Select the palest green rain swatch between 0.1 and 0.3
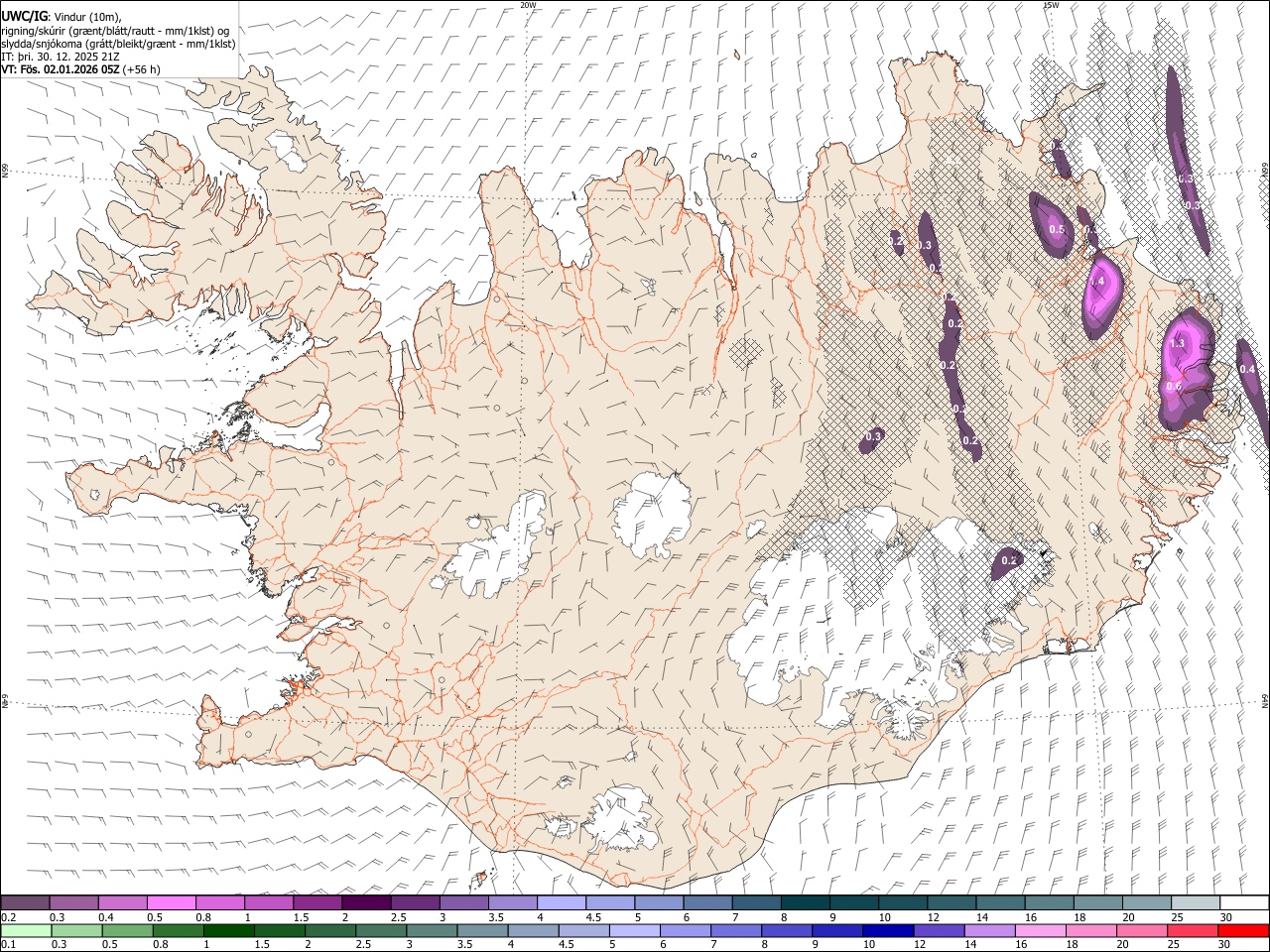Viewport: 1270px width, 952px height. [x=26, y=930]
